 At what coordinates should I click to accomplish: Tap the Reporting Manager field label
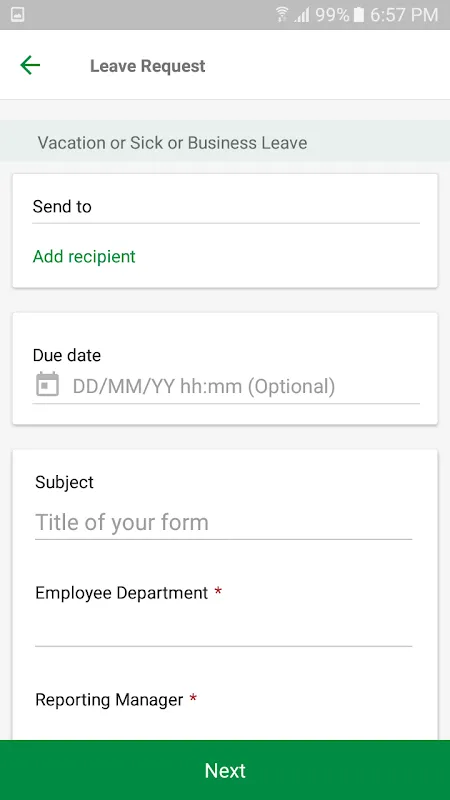click(109, 699)
